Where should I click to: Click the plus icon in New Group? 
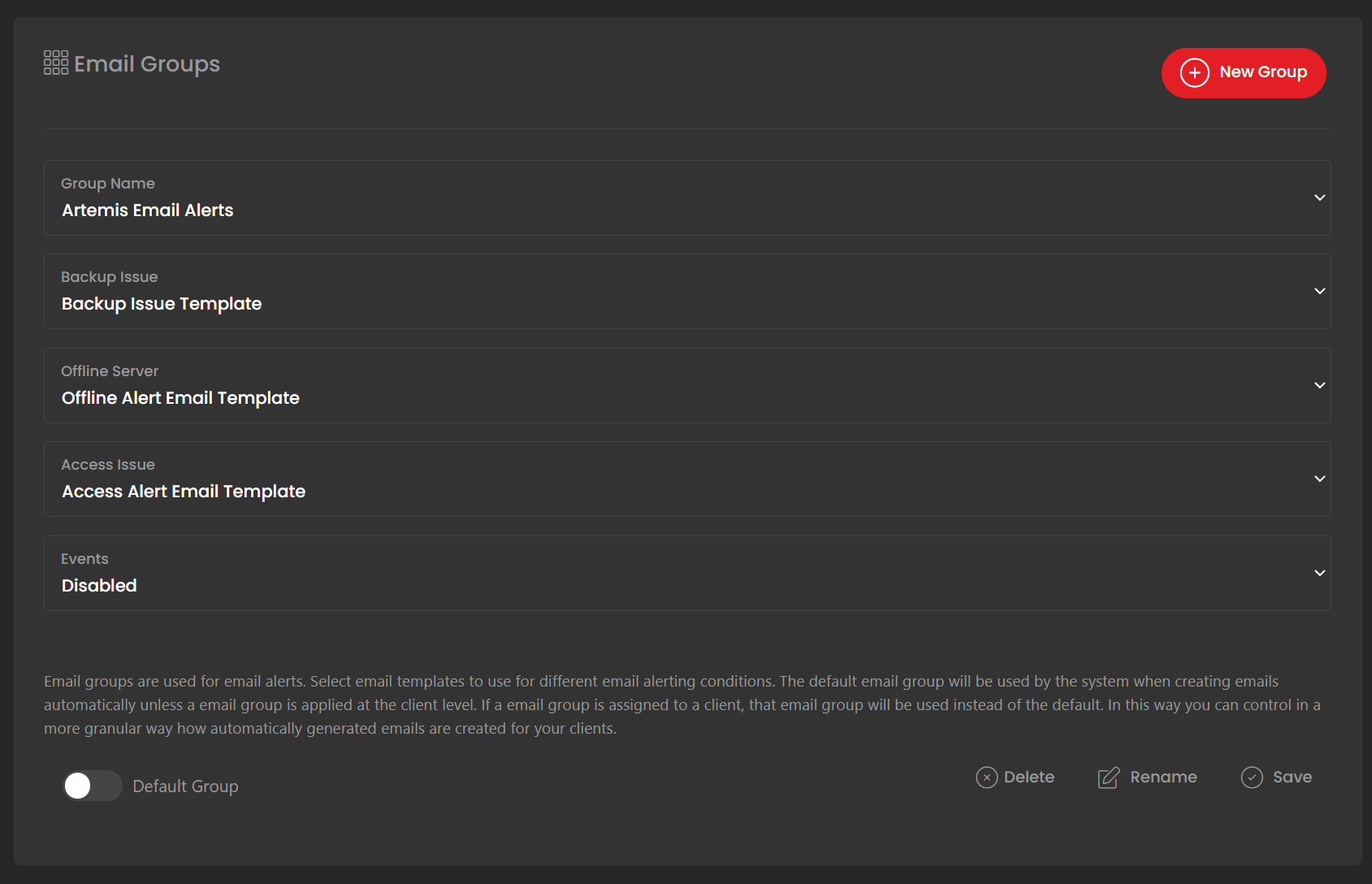(1194, 73)
